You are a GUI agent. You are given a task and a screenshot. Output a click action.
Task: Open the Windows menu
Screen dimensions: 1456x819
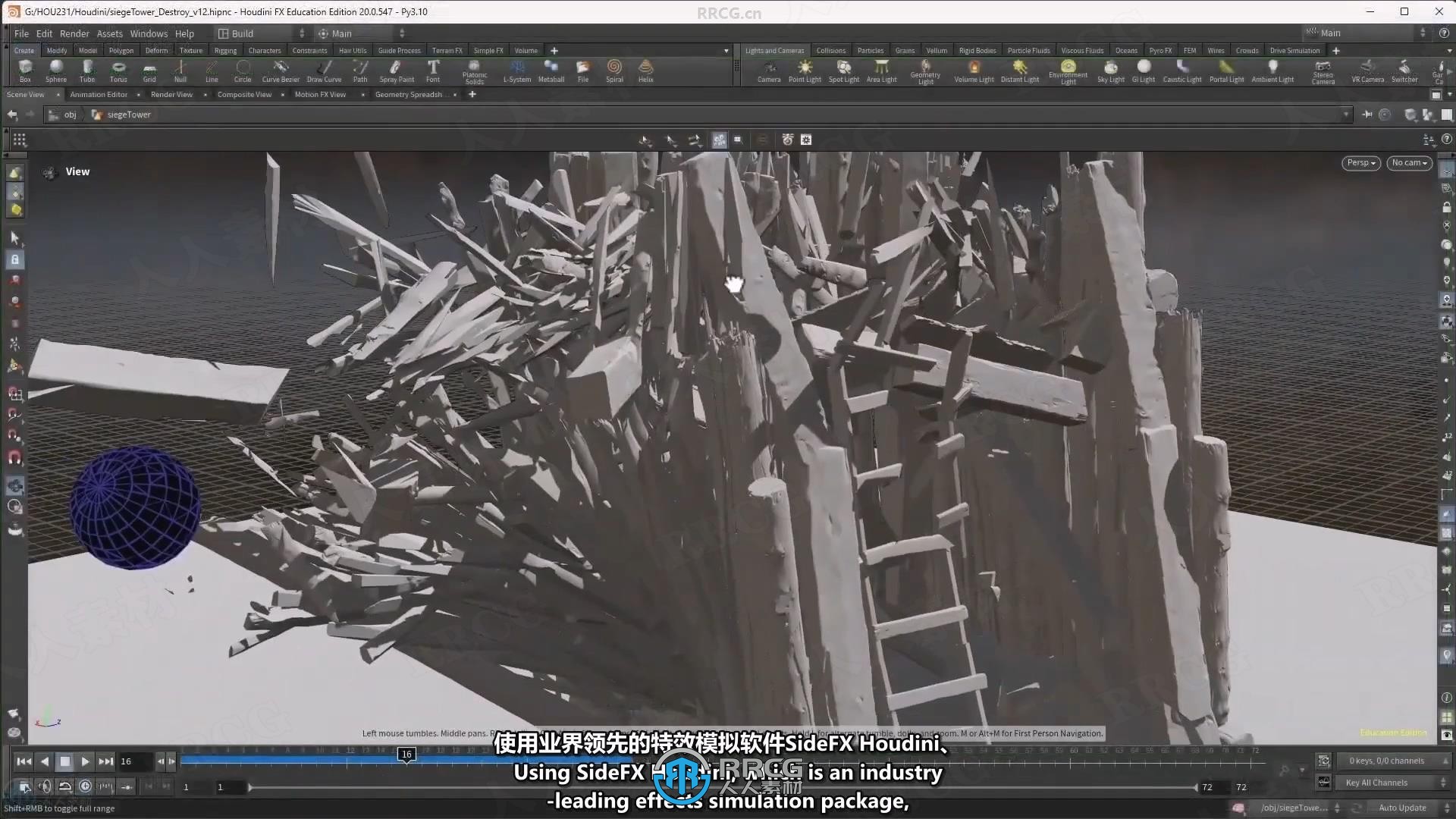point(149,33)
